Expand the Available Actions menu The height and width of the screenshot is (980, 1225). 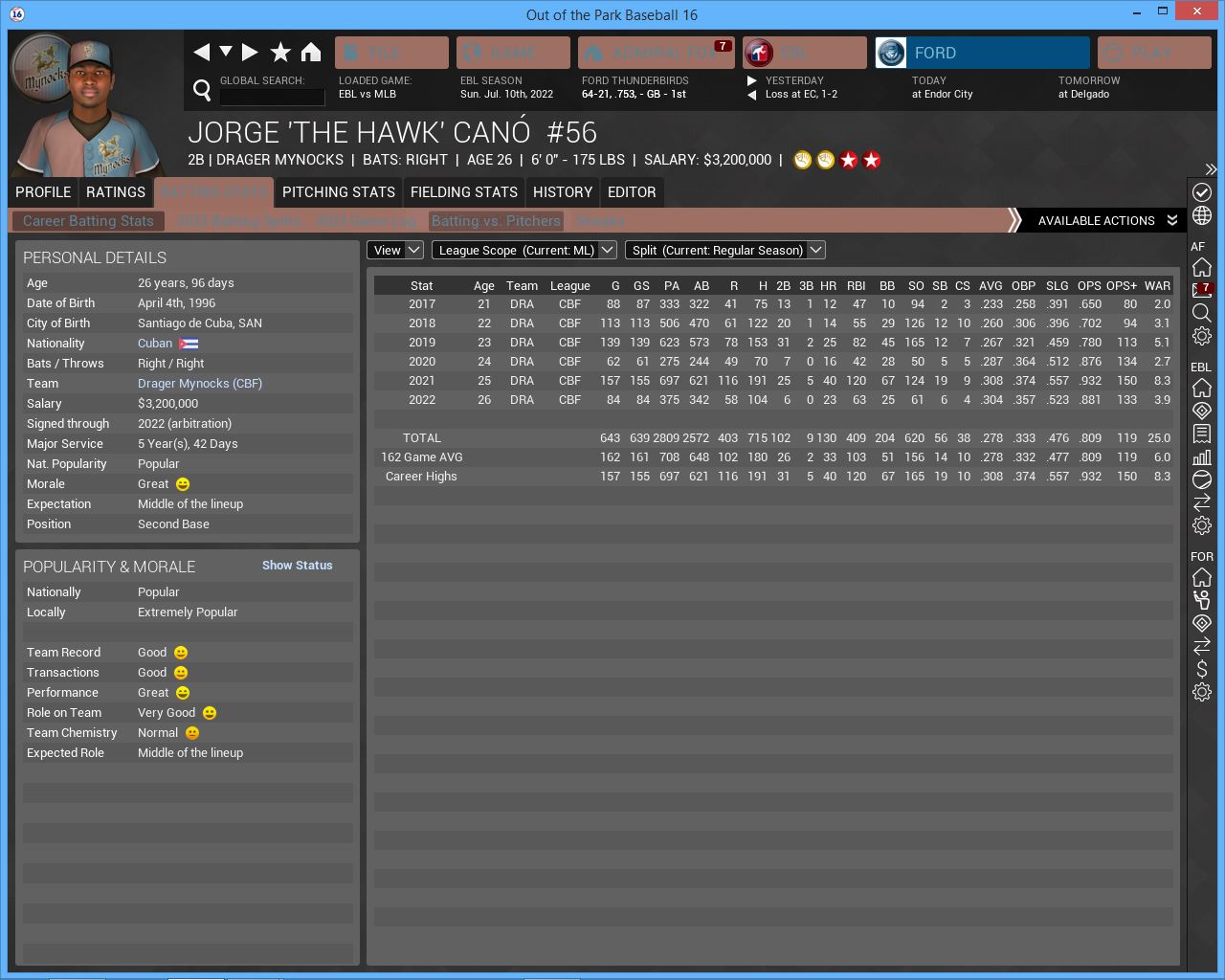[x=1106, y=221]
